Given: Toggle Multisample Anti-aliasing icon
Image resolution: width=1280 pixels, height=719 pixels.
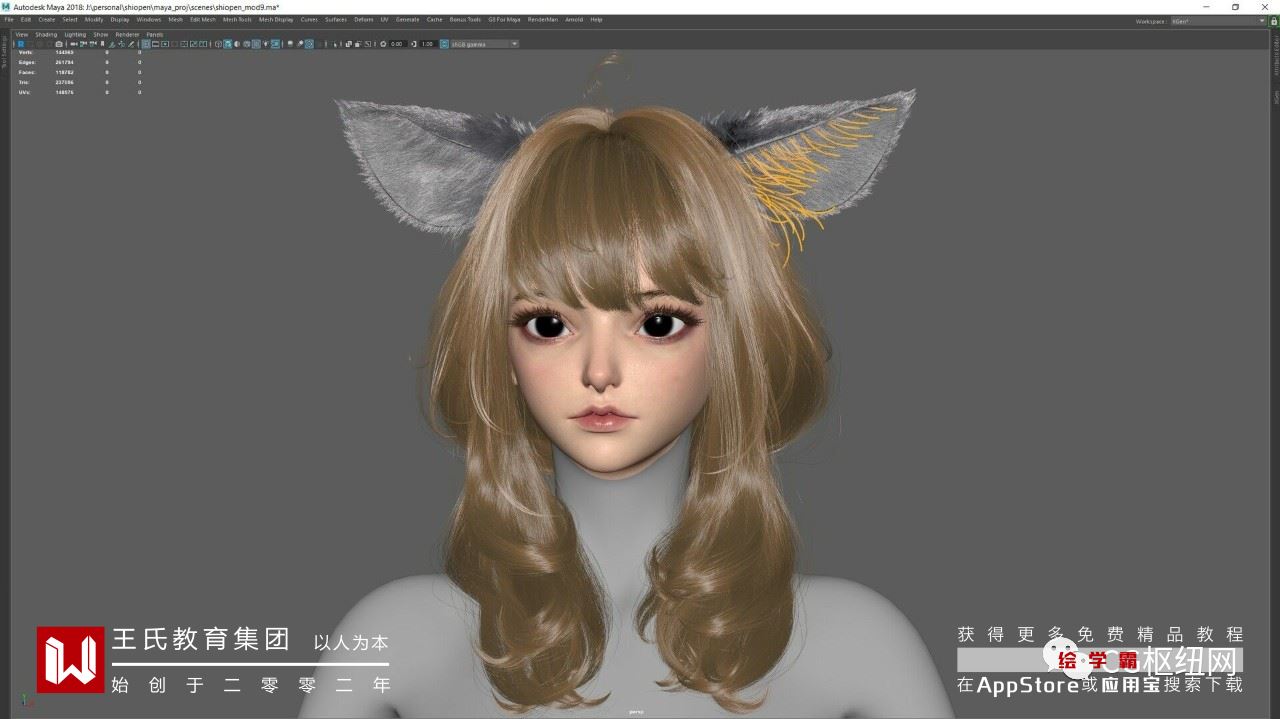Looking at the screenshot, I should click(x=309, y=44).
